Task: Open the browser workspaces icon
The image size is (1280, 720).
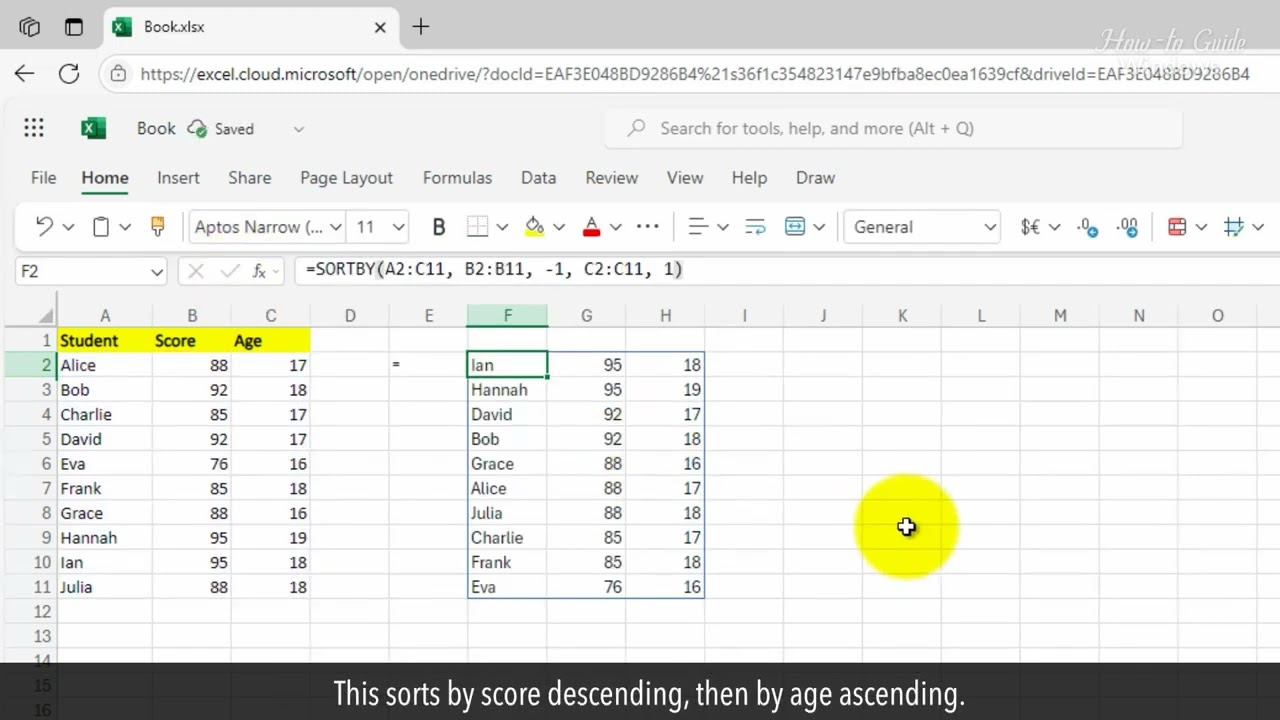Action: (29, 28)
